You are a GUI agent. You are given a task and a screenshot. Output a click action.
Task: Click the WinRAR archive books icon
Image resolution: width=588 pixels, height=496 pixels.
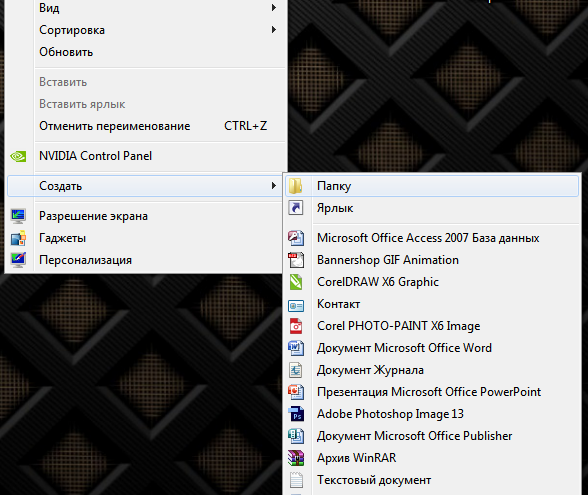[x=296, y=458]
